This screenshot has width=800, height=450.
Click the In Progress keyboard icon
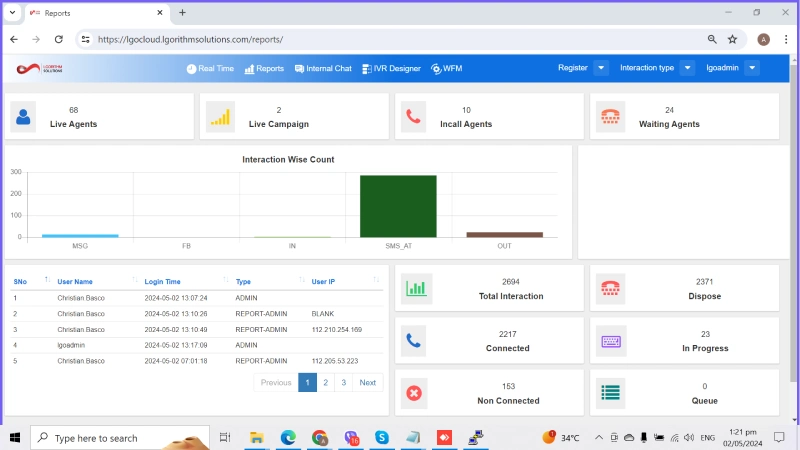[610, 341]
